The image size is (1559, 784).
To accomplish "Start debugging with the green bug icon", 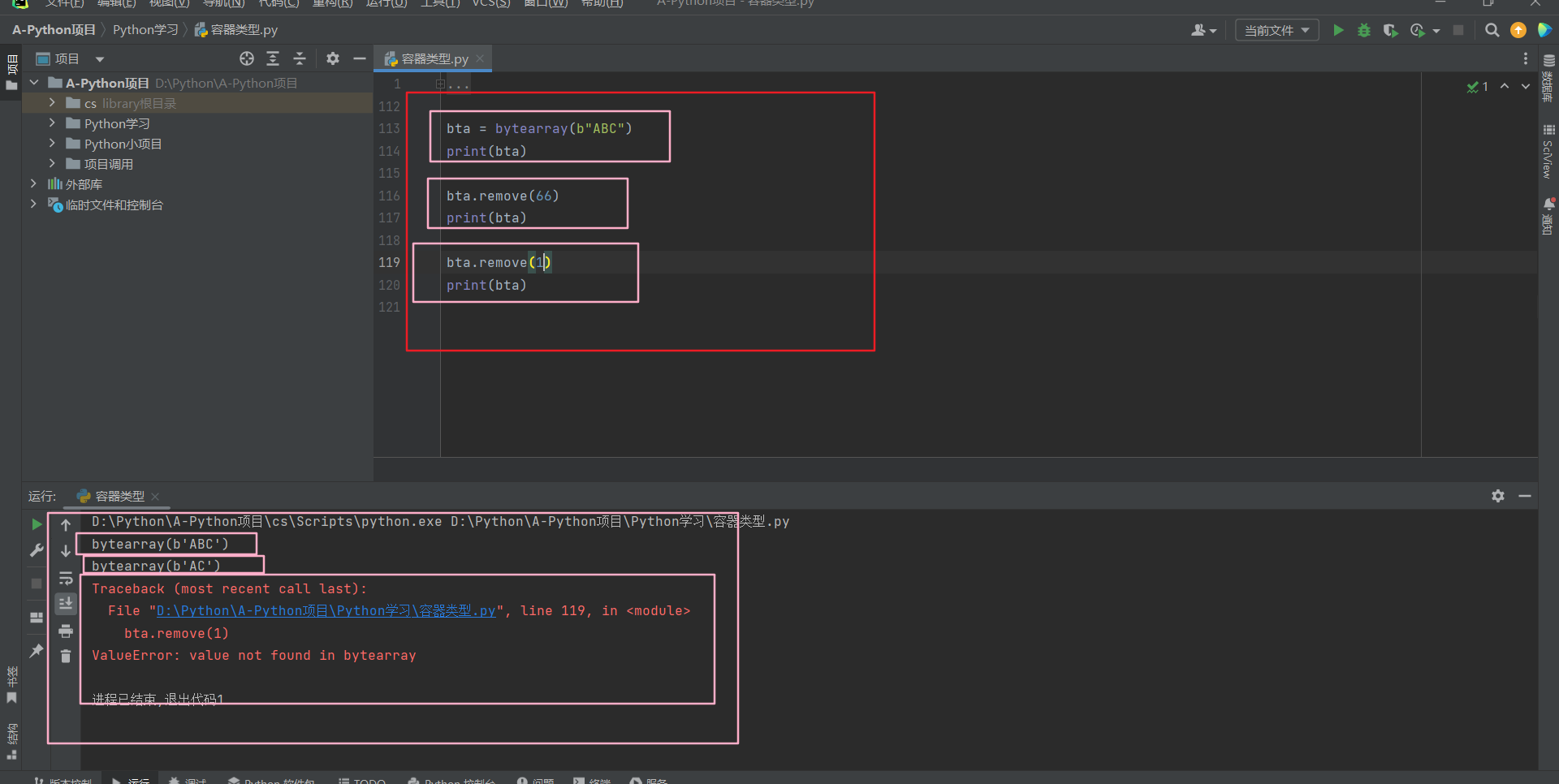I will click(1364, 31).
